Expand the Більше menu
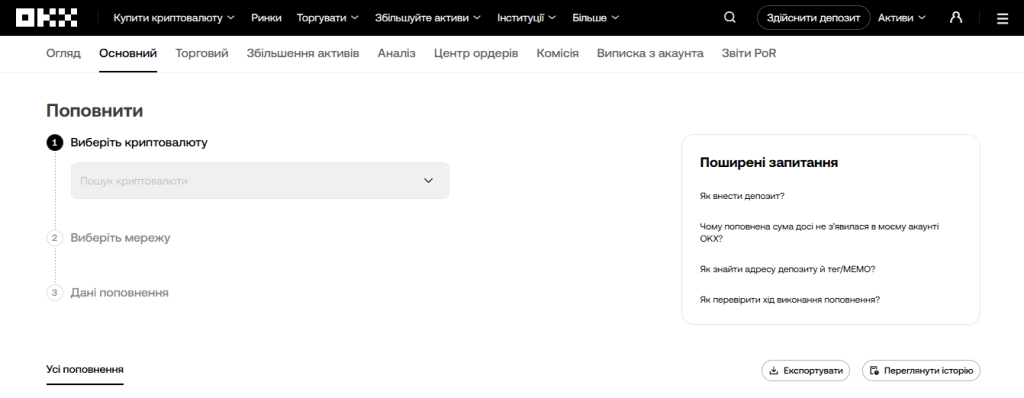 click(x=596, y=18)
